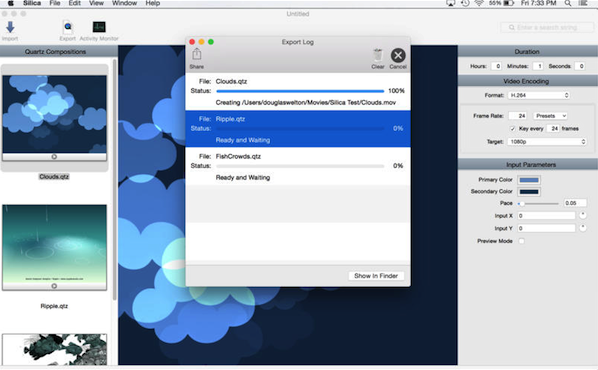
Task: Click the Share icon in Export Log
Action: pos(196,55)
